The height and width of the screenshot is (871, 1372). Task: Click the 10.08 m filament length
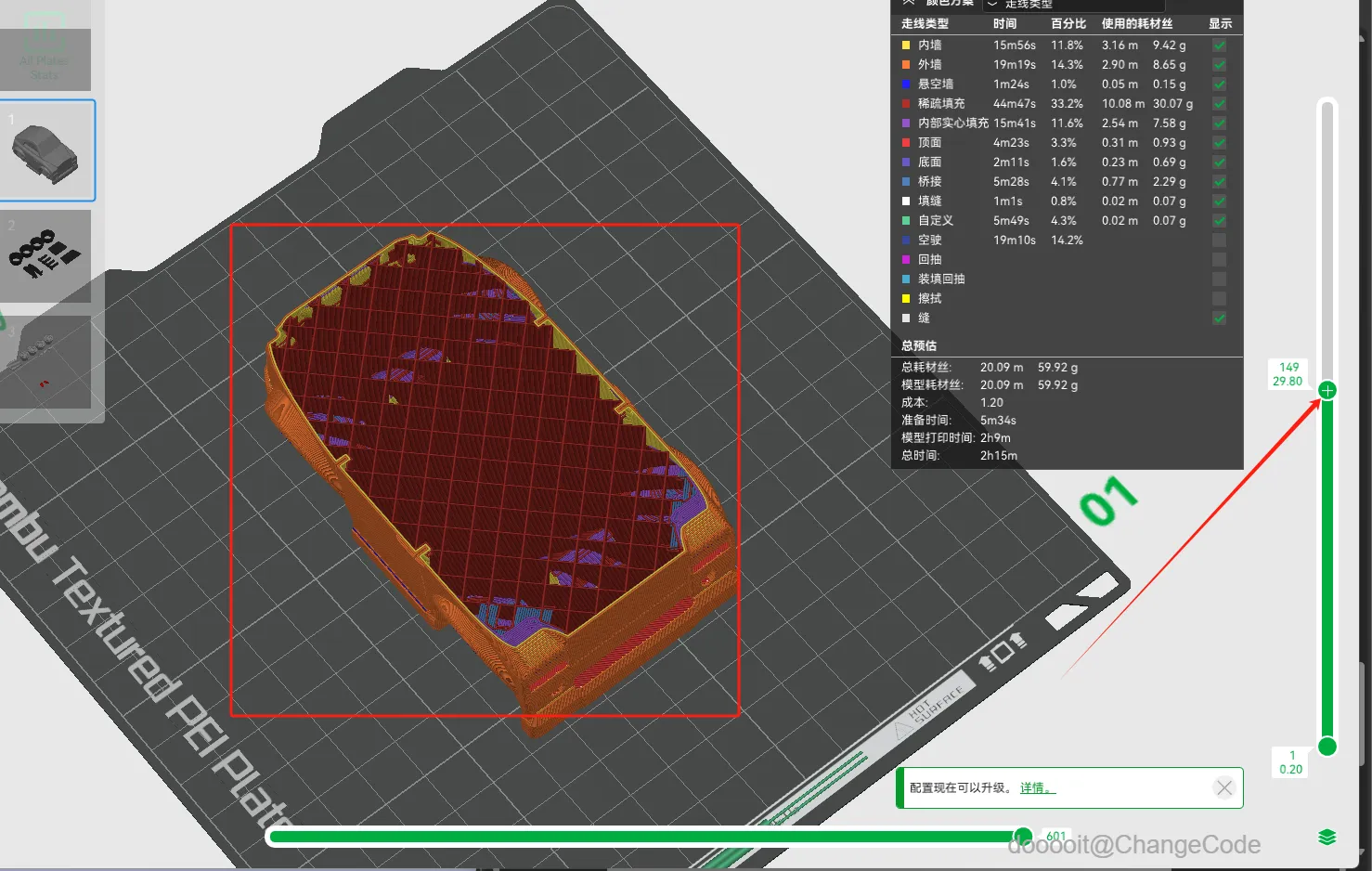pos(1123,103)
